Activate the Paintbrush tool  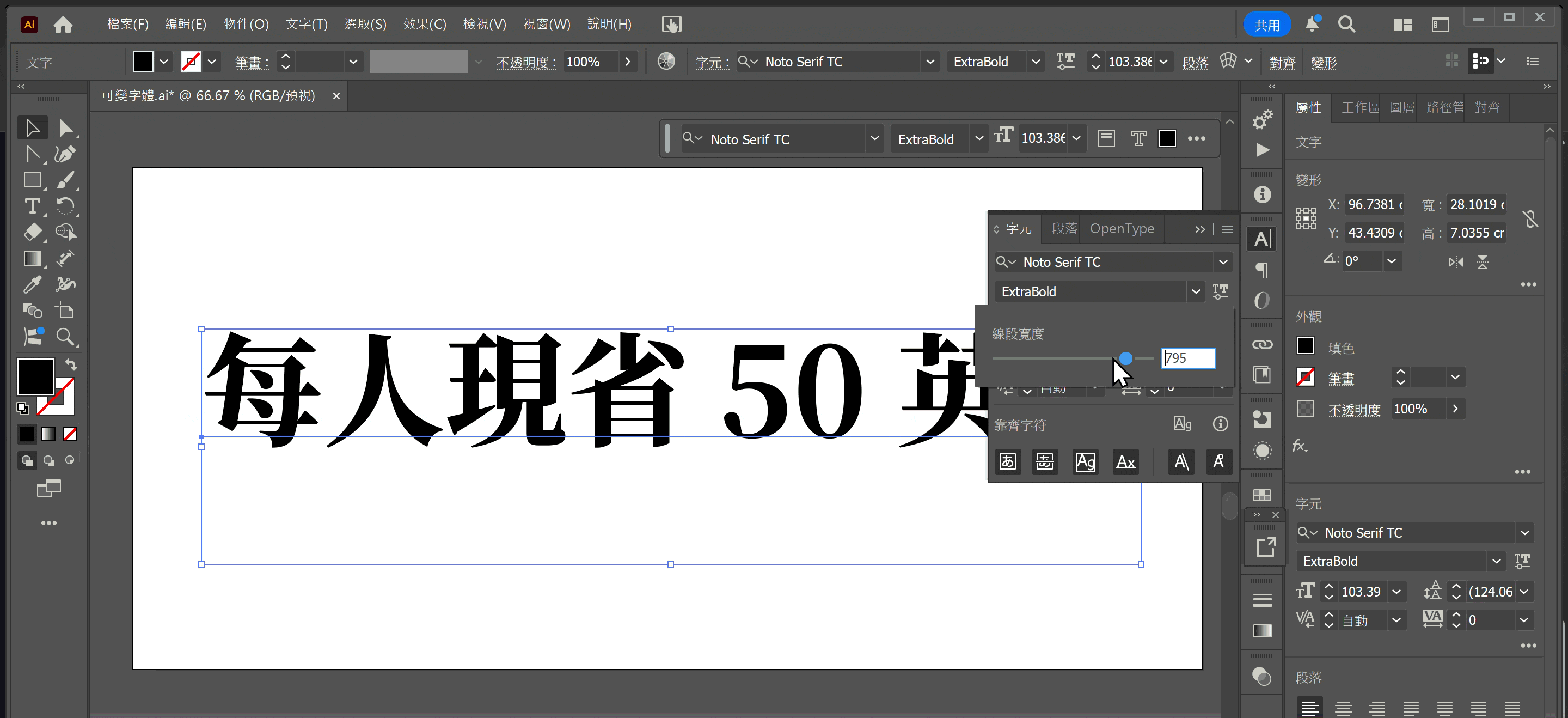[x=66, y=180]
